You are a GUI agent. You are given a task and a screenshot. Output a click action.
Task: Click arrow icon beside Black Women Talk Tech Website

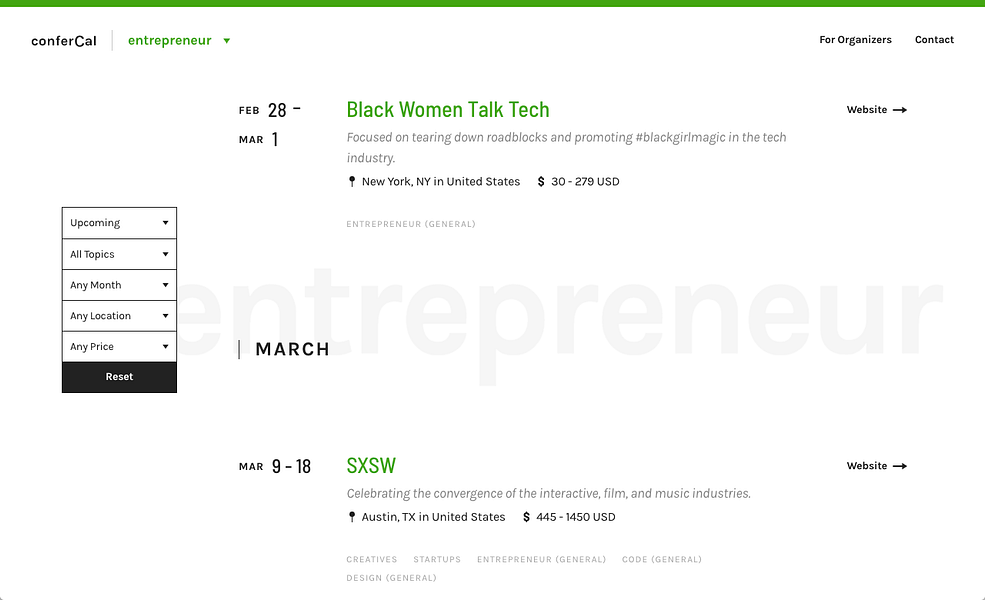[x=900, y=110]
